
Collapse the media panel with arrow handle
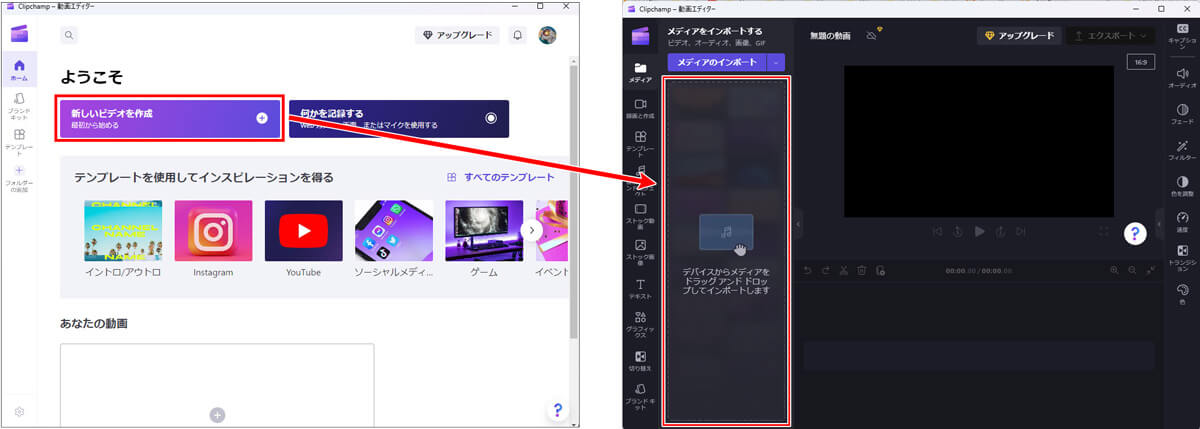[x=798, y=225]
